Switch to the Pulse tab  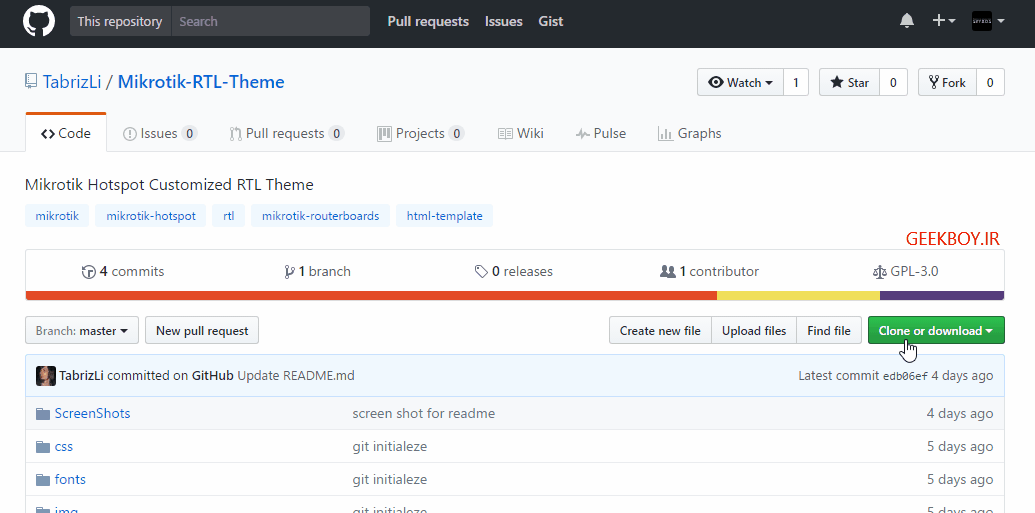[601, 133]
